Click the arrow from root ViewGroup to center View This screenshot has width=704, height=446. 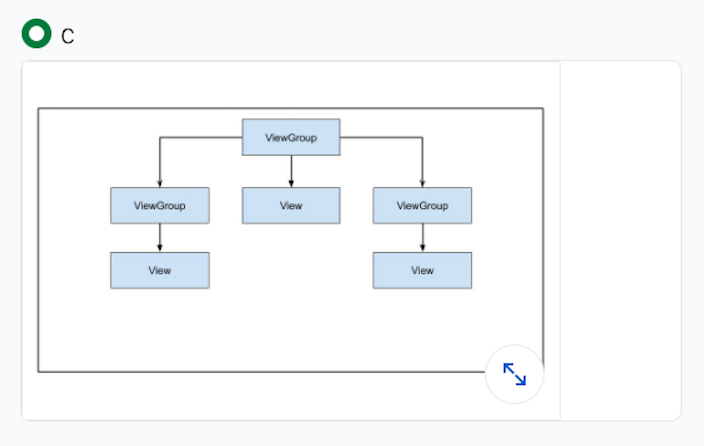coord(291,171)
